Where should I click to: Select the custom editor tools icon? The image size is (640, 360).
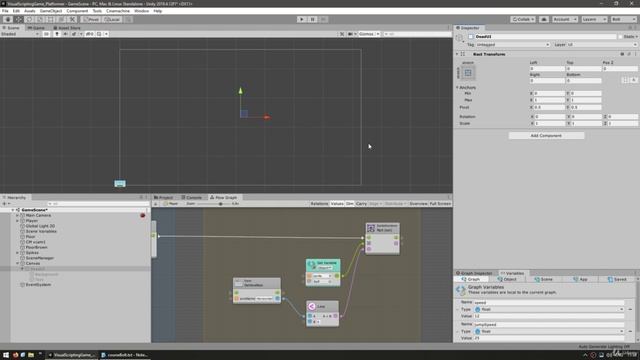click(72, 19)
